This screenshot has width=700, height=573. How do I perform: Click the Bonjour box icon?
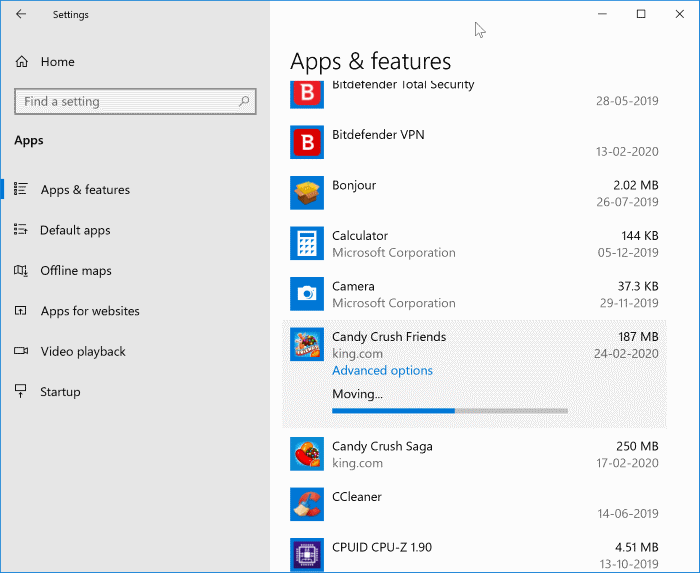(307, 192)
